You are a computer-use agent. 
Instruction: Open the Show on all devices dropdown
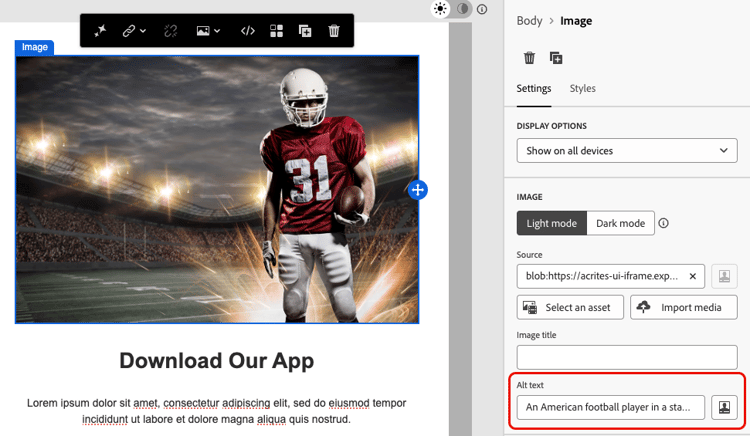[x=627, y=151]
